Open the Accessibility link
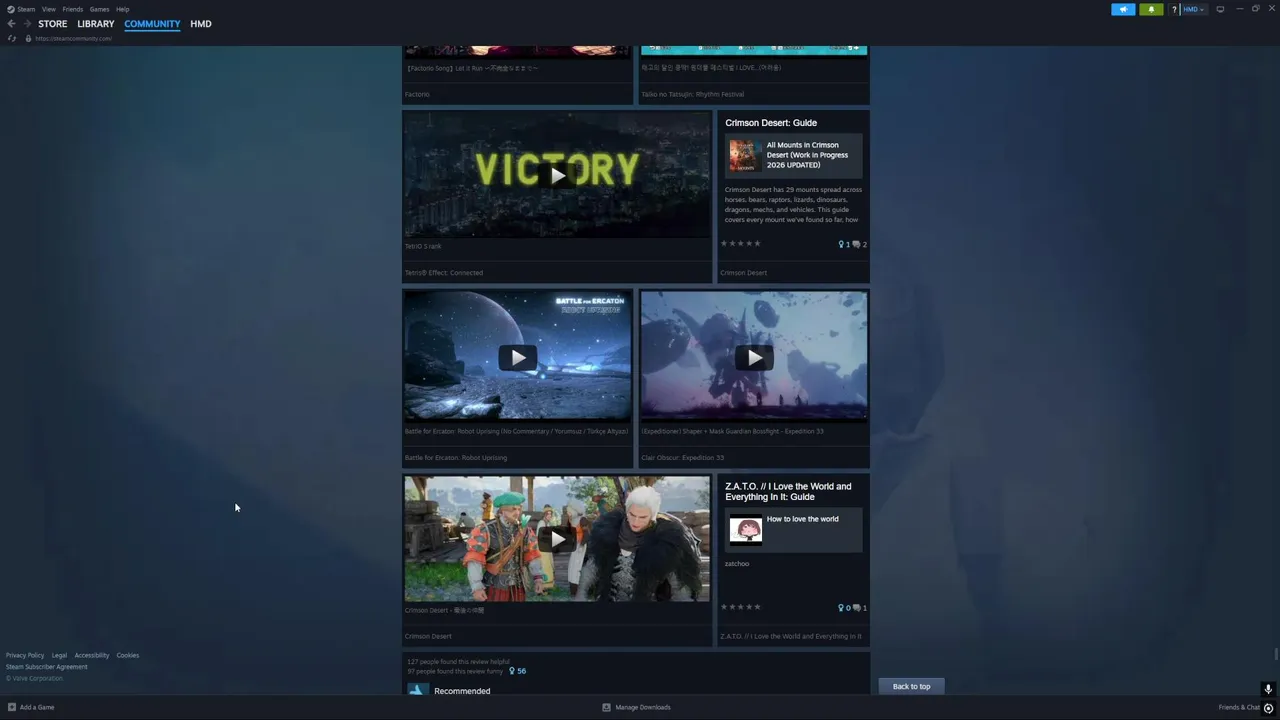1280x720 pixels. tap(92, 655)
